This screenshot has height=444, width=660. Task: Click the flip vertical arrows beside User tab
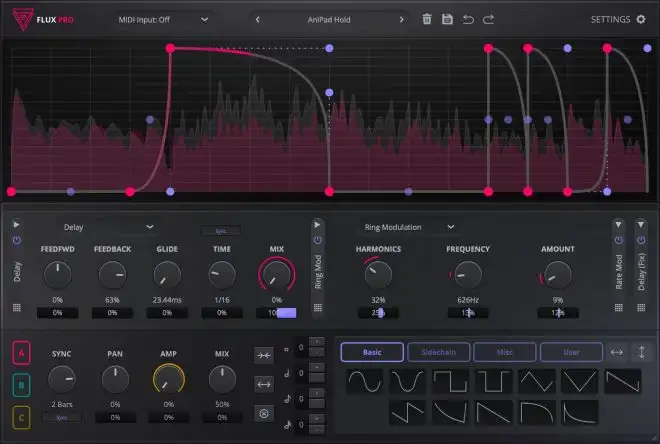click(641, 352)
